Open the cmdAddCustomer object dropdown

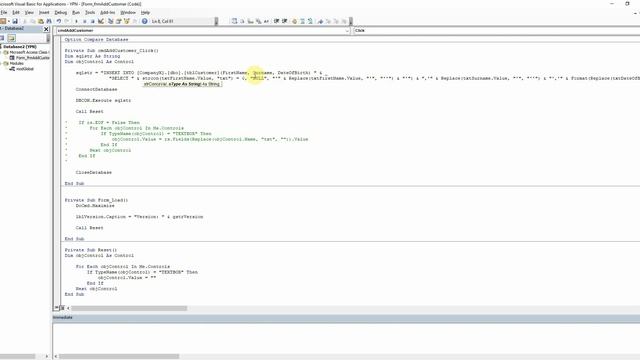[347, 31]
